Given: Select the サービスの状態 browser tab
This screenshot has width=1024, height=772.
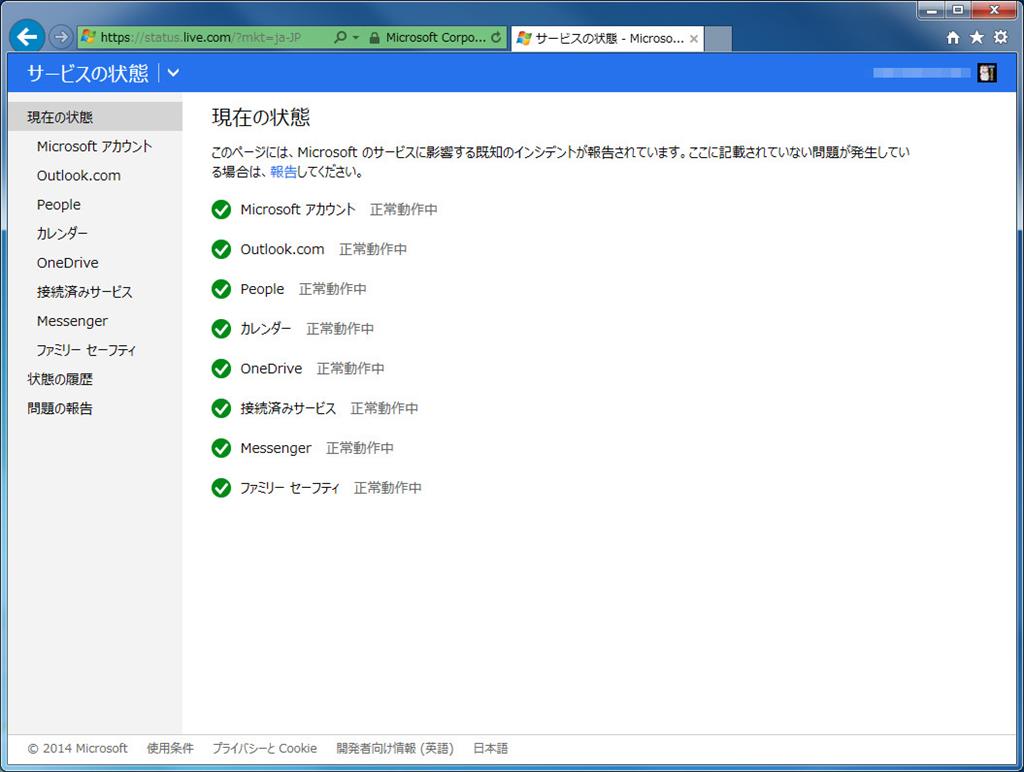Looking at the screenshot, I should (x=608, y=39).
